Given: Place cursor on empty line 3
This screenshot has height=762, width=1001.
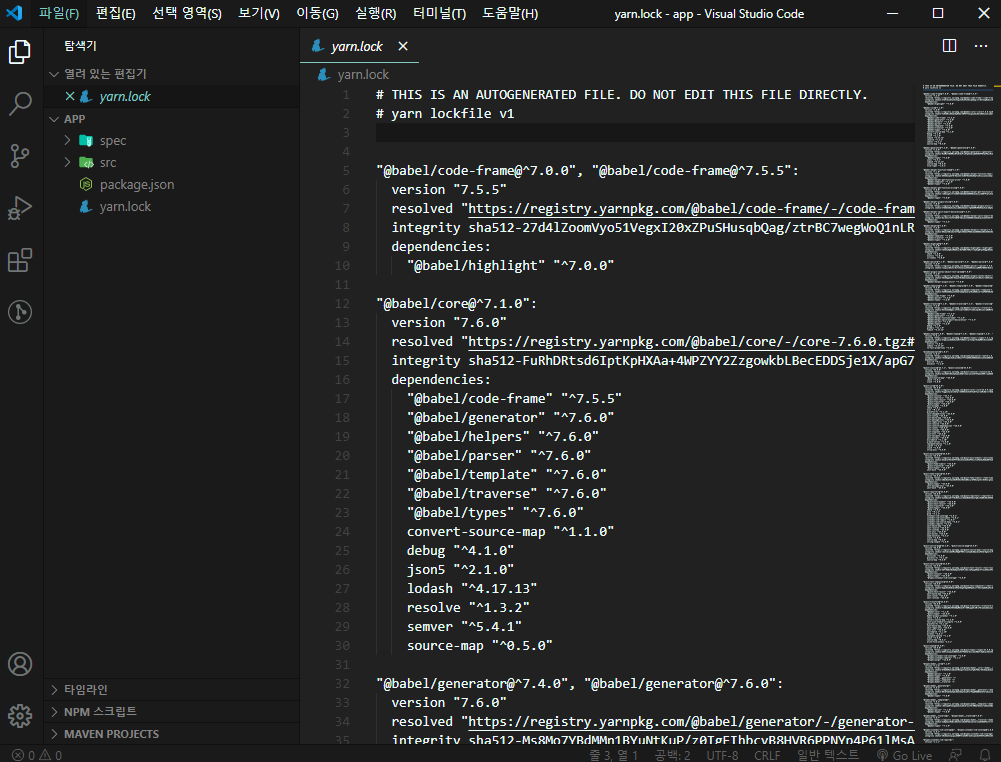Looking at the screenshot, I should pyautogui.click(x=645, y=133).
